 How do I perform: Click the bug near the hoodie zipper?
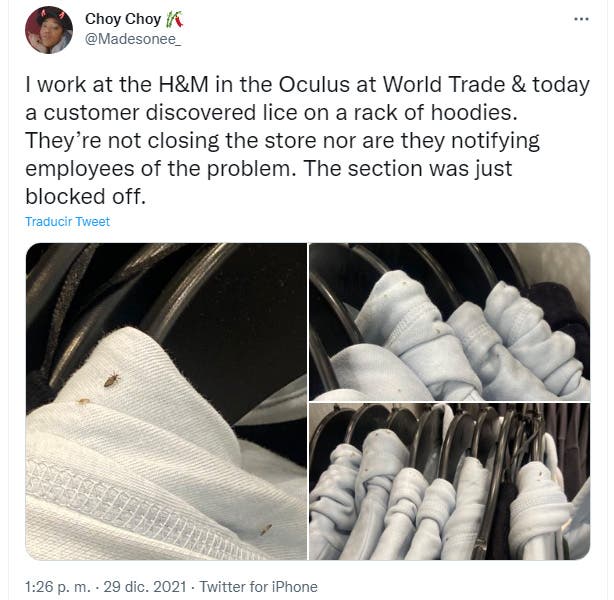266,530
